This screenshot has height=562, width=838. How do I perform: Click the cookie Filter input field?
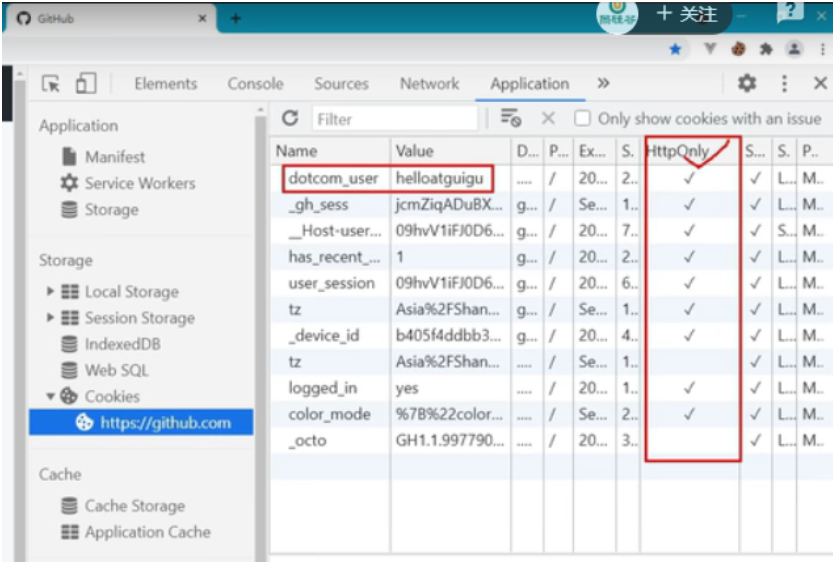395,119
